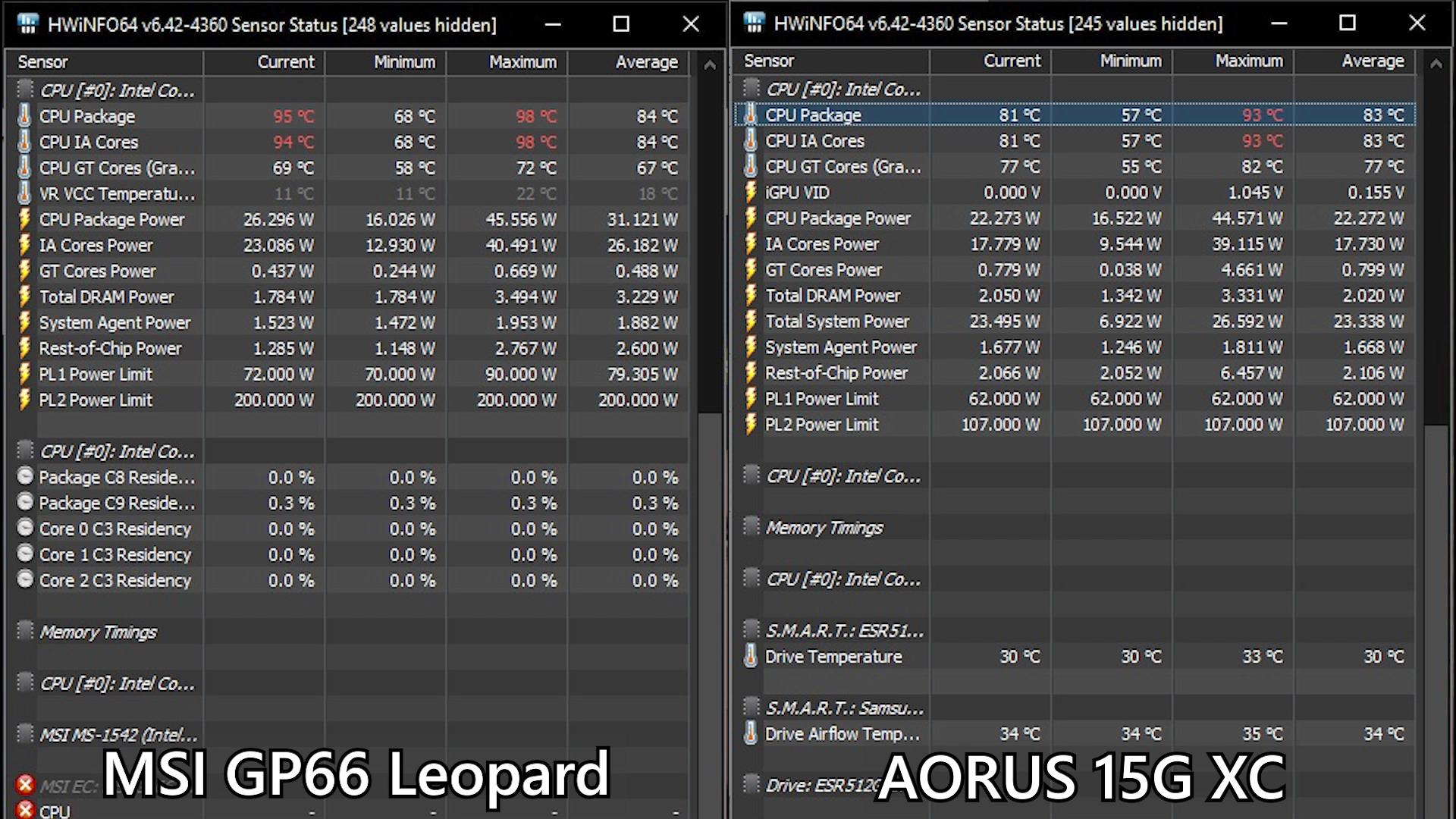Expand the S.M.A.R.T.: Samsung drive group
1456x819 pixels.
click(752, 707)
